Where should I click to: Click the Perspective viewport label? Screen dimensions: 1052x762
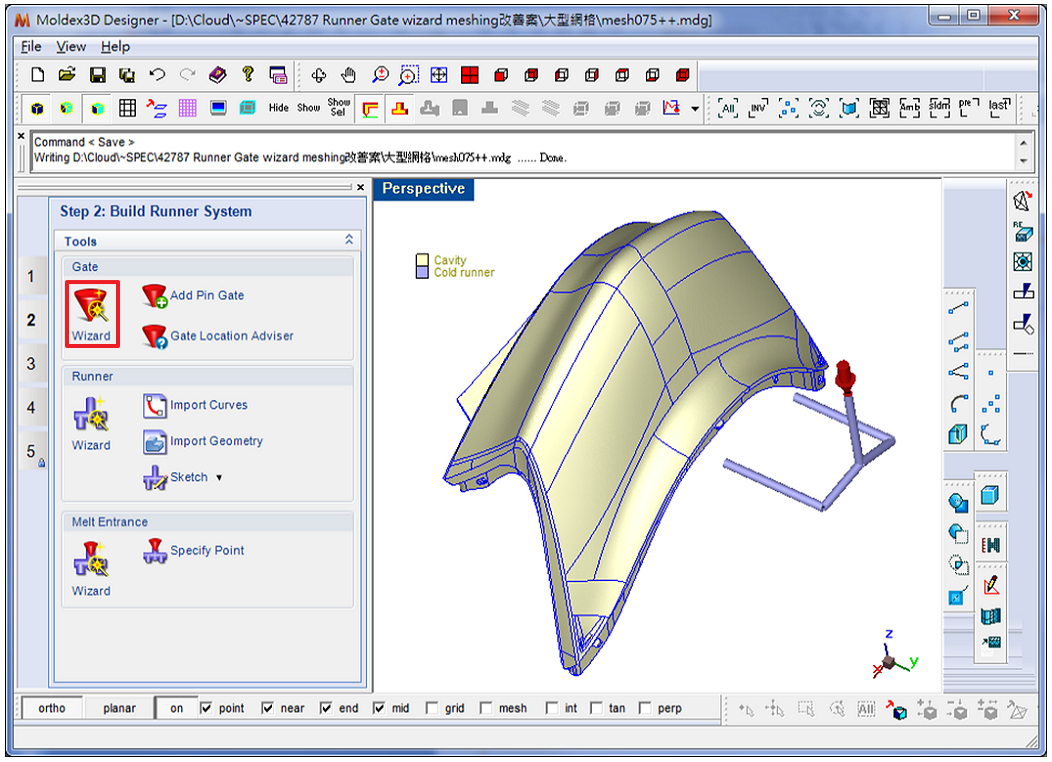coord(423,188)
